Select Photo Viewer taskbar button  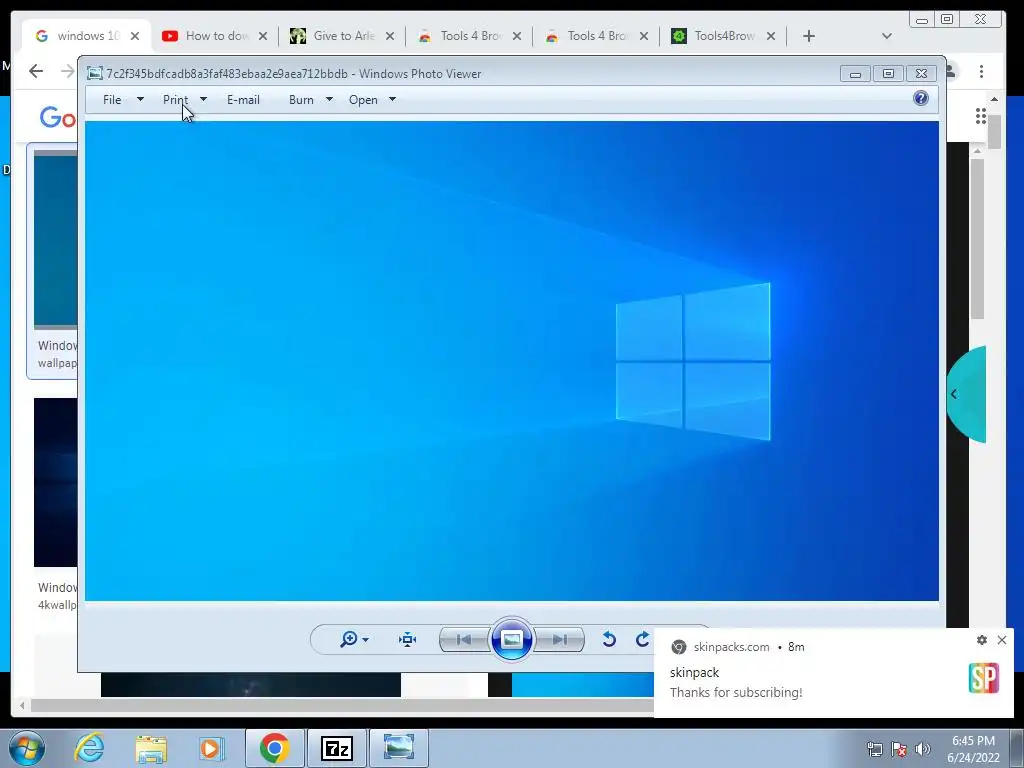tap(399, 748)
